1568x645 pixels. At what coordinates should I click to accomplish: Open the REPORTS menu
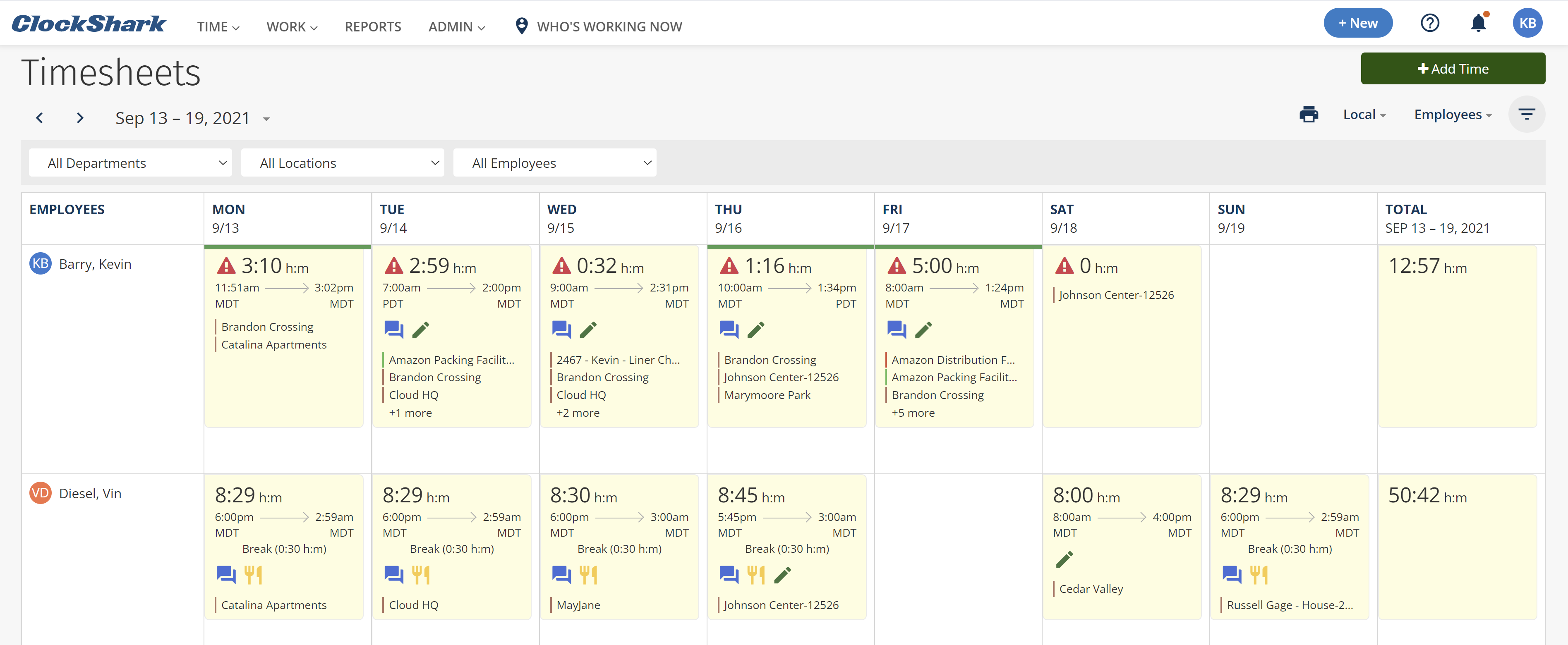tap(372, 26)
